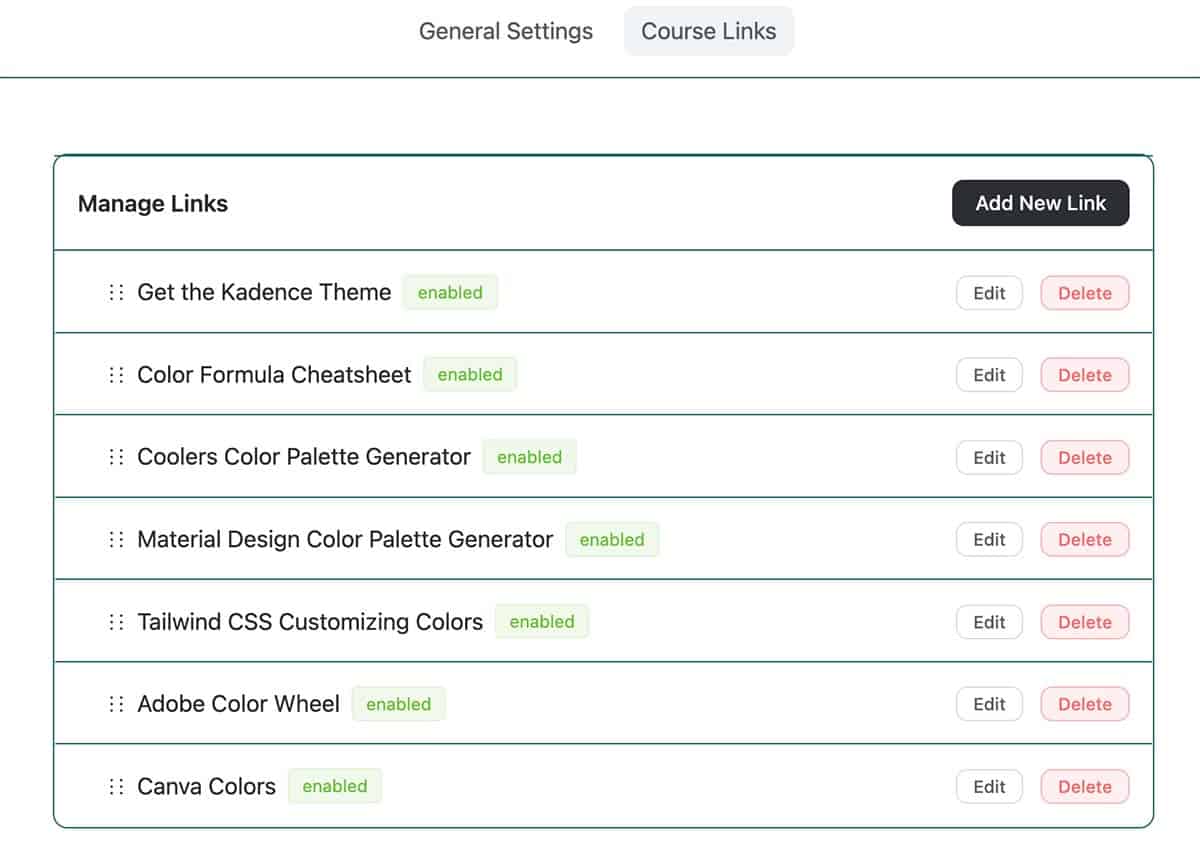Delete Material Design Color Palette Generator link
The image size is (1200, 864).
coord(1085,540)
